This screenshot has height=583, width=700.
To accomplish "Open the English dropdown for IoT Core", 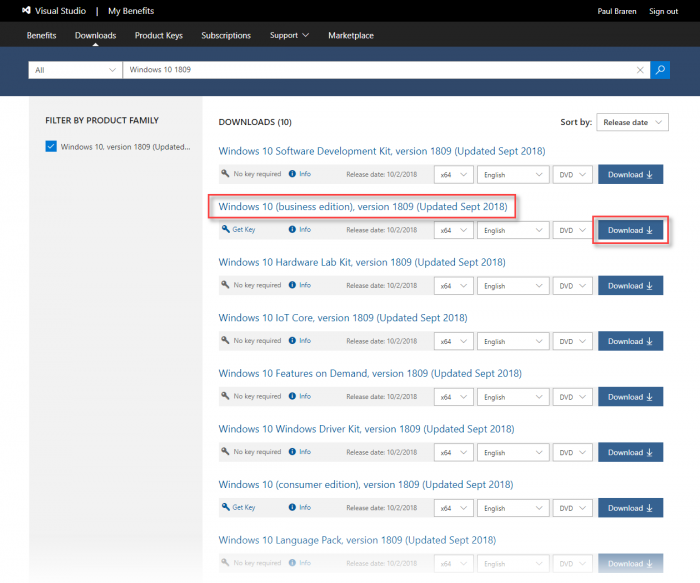I will [x=513, y=341].
